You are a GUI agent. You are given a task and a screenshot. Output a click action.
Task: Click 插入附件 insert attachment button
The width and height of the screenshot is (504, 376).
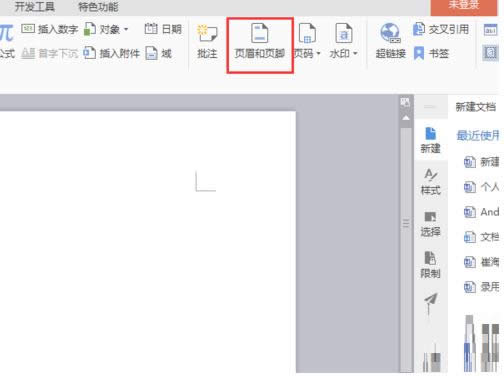click(111, 53)
